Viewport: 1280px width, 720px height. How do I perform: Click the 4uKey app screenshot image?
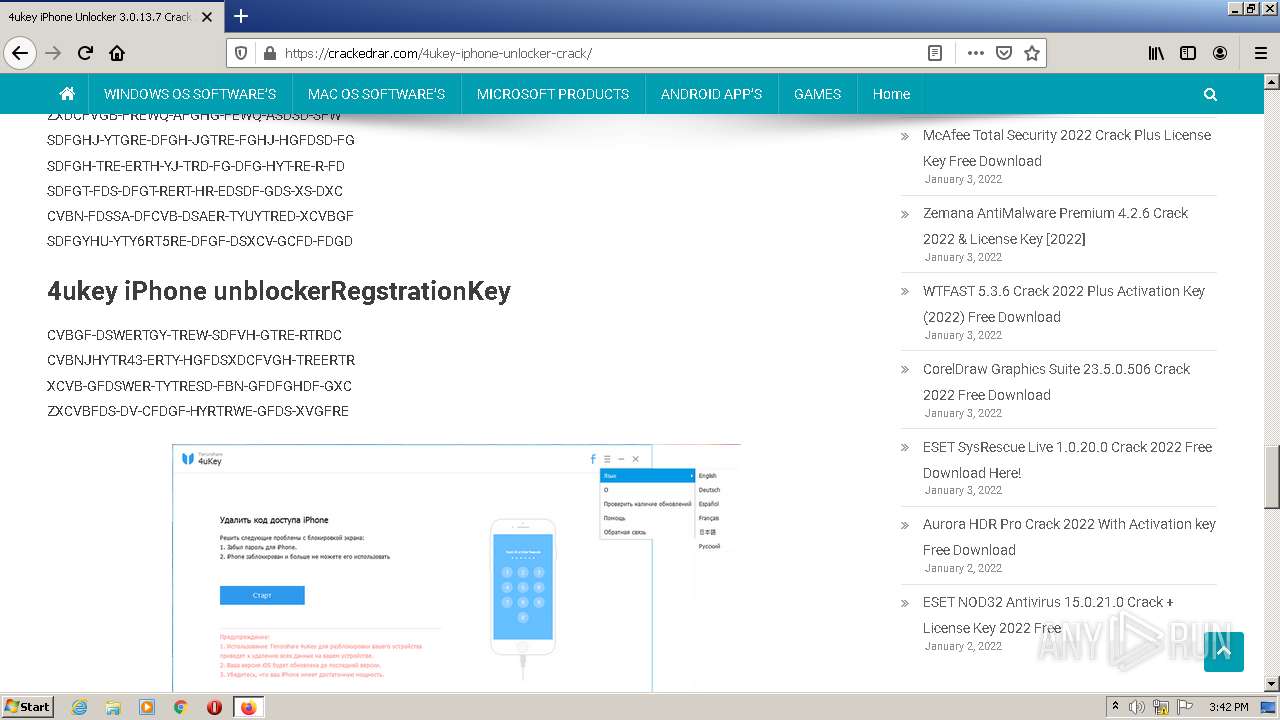(456, 568)
